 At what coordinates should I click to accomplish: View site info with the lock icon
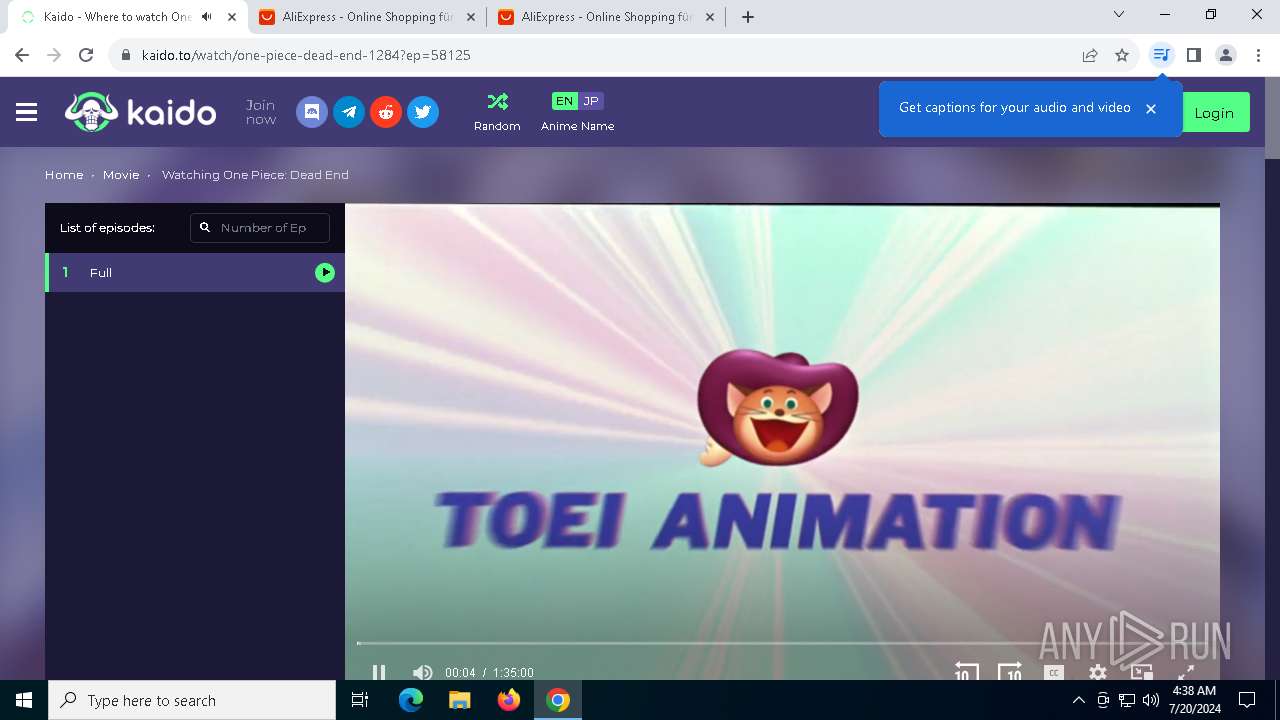(x=126, y=55)
